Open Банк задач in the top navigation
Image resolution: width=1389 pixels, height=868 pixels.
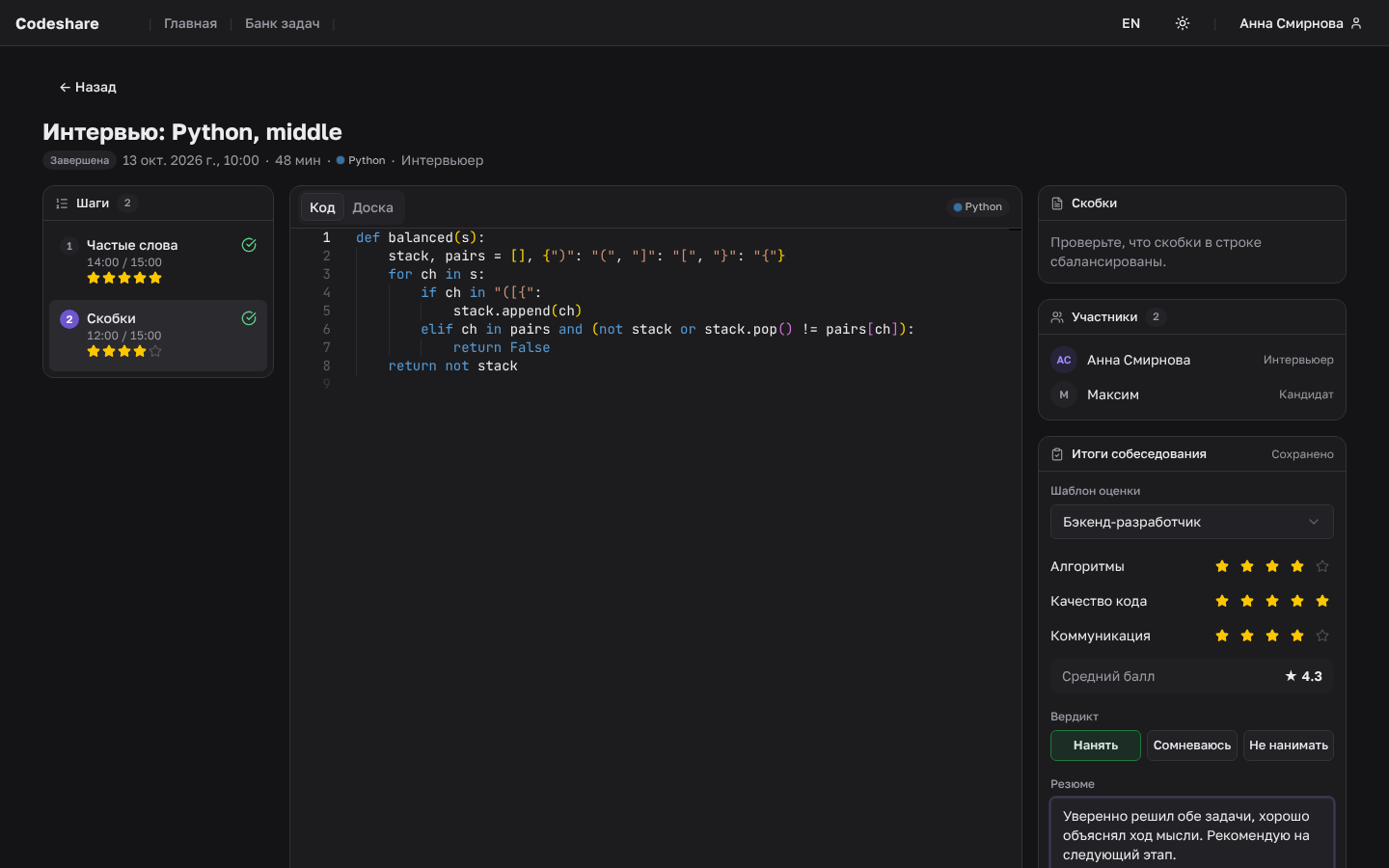click(x=283, y=23)
